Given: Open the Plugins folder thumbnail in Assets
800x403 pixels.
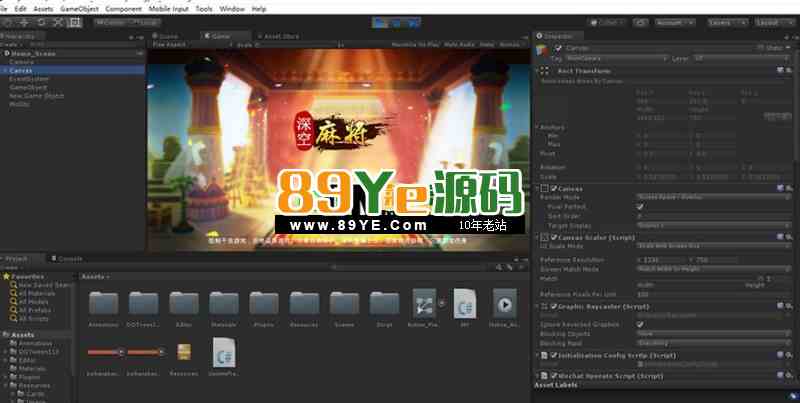Looking at the screenshot, I should [x=264, y=304].
